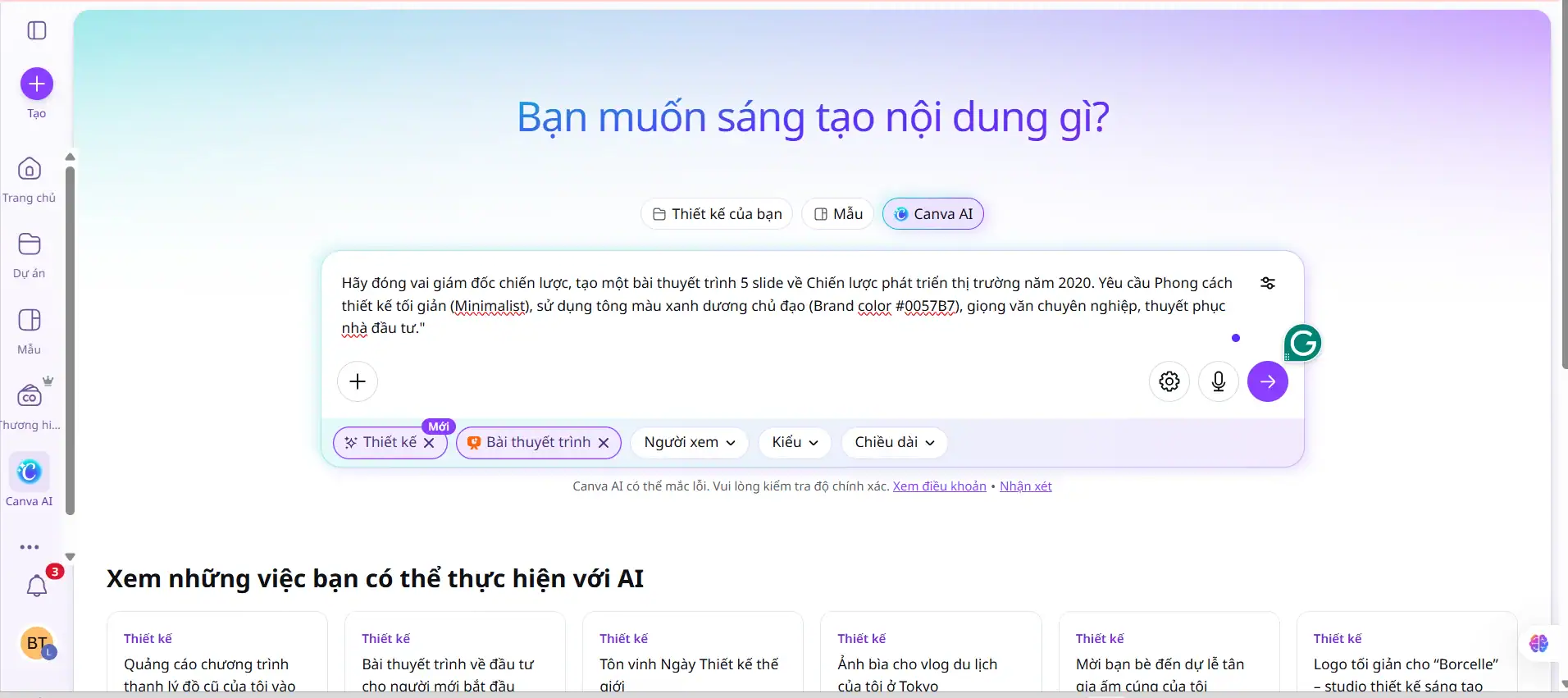Open Mẫu templates in sidebar
The width and height of the screenshot is (1568, 698).
30,331
